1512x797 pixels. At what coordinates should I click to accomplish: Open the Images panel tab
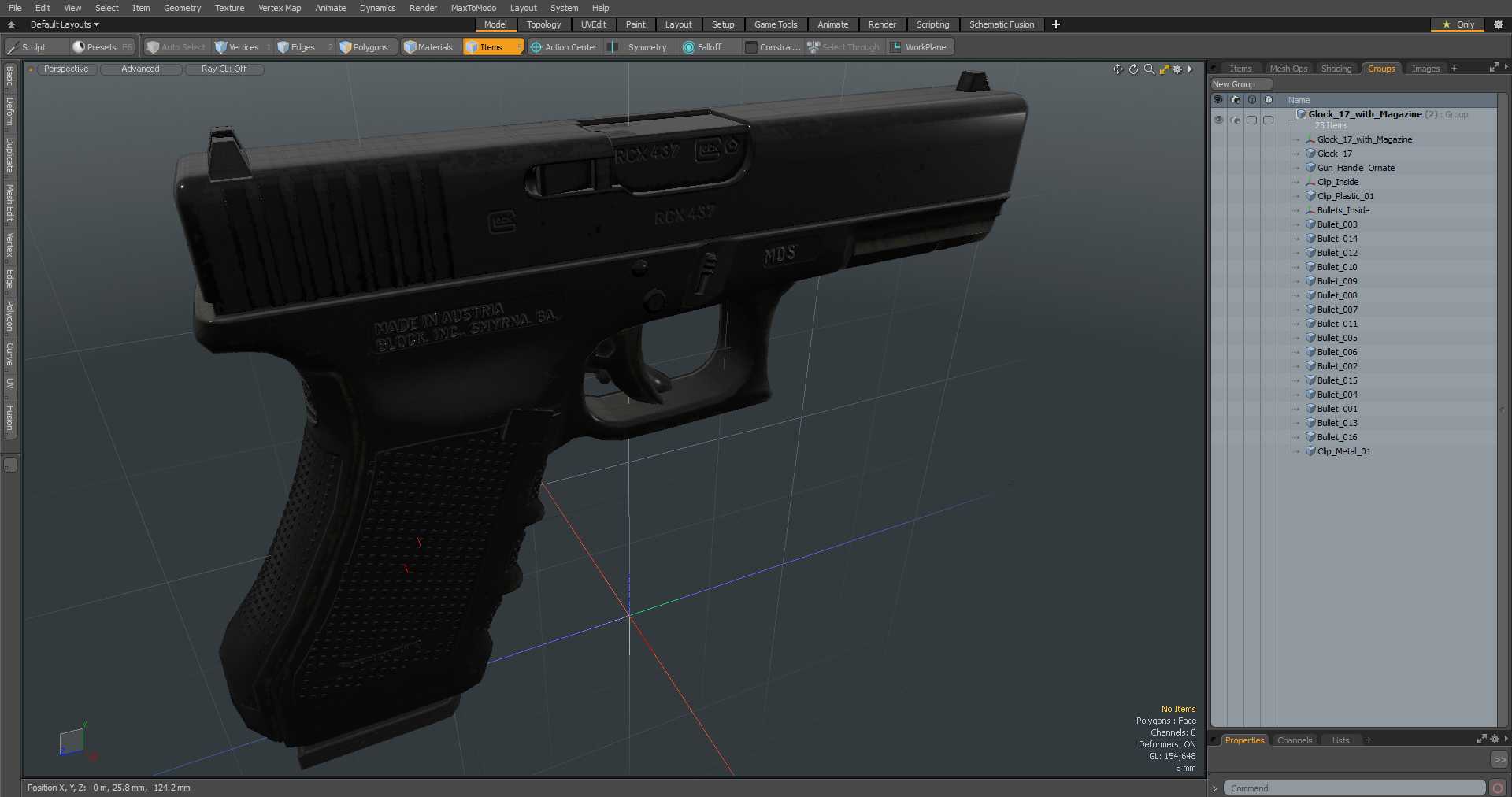pos(1425,69)
